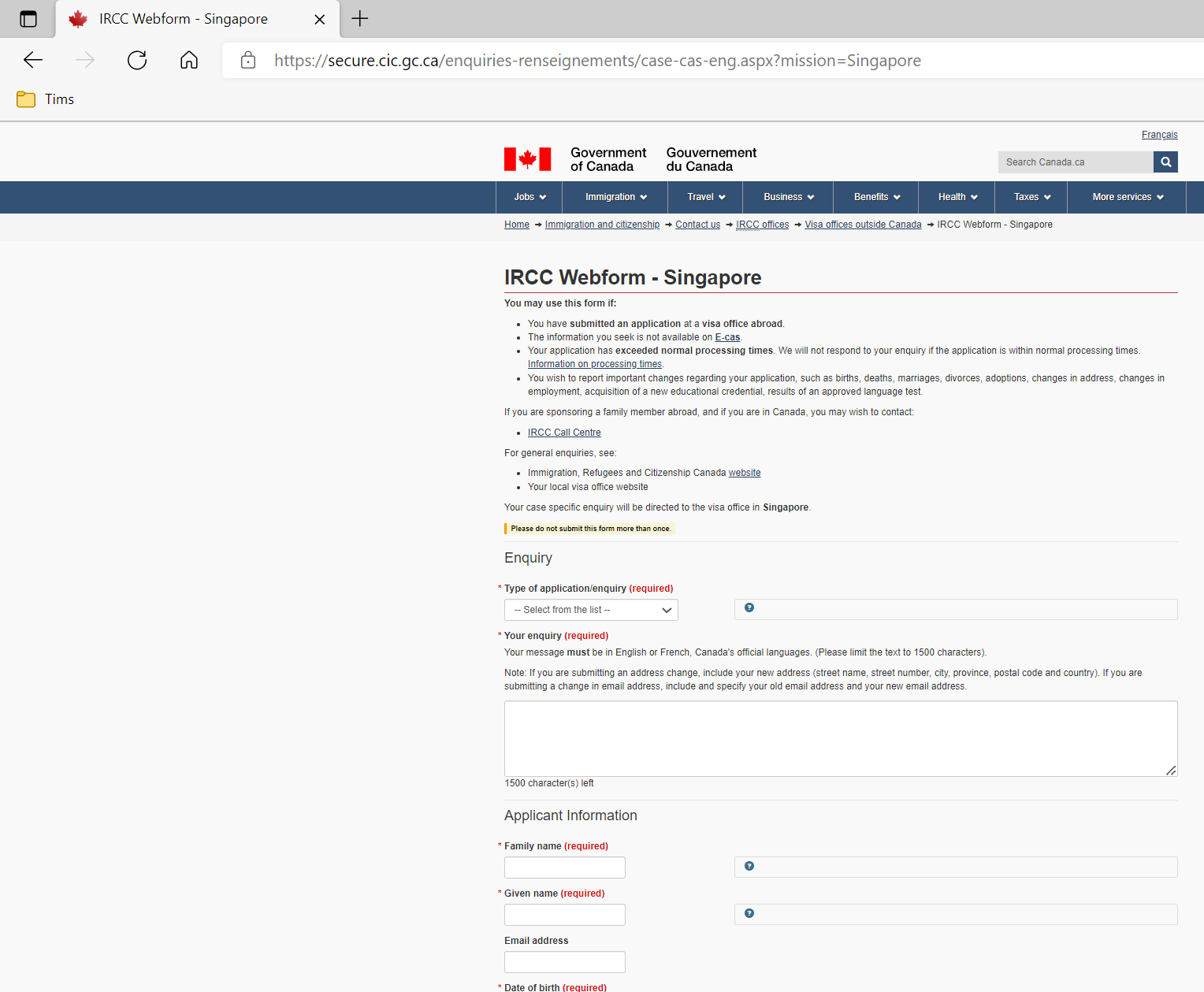Click the help icon beside Family name
The image size is (1204, 992).
click(x=749, y=866)
